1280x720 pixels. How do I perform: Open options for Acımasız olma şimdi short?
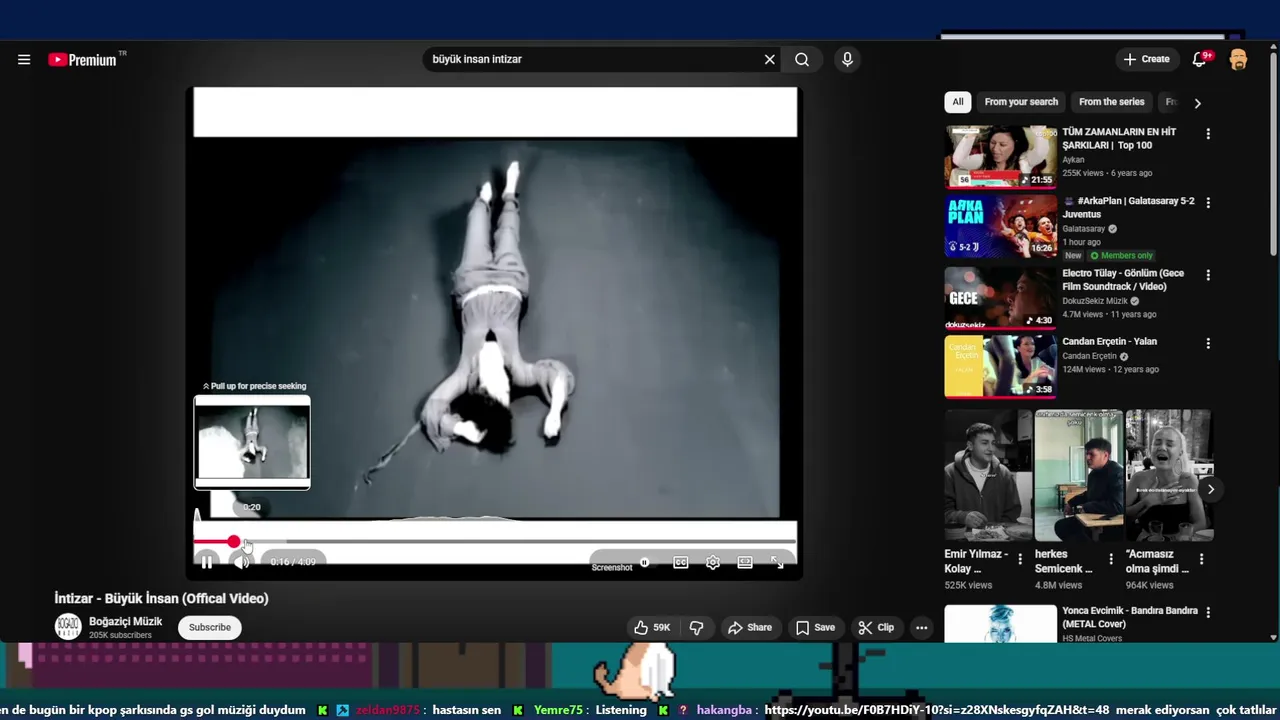[x=1201, y=559]
